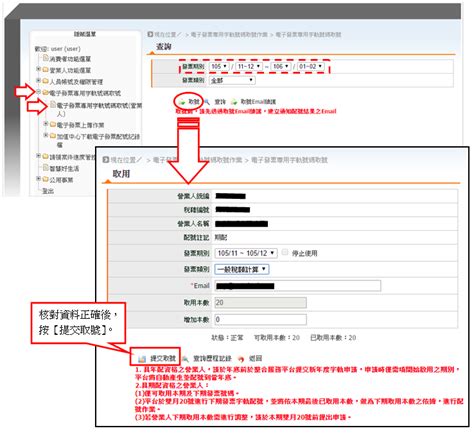Image resolution: width=474 pixels, height=433 pixels.
Task: Click the status text 可取用本數:20
Action: coord(277,338)
